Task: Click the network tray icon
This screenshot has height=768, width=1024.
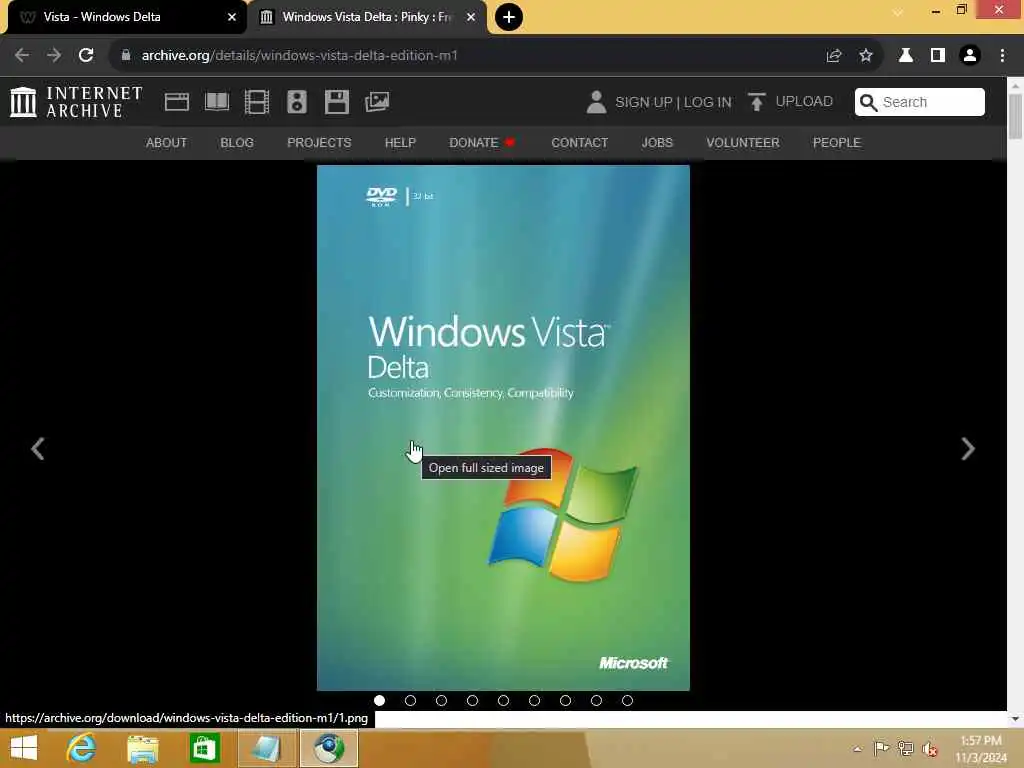Action: coord(905,748)
